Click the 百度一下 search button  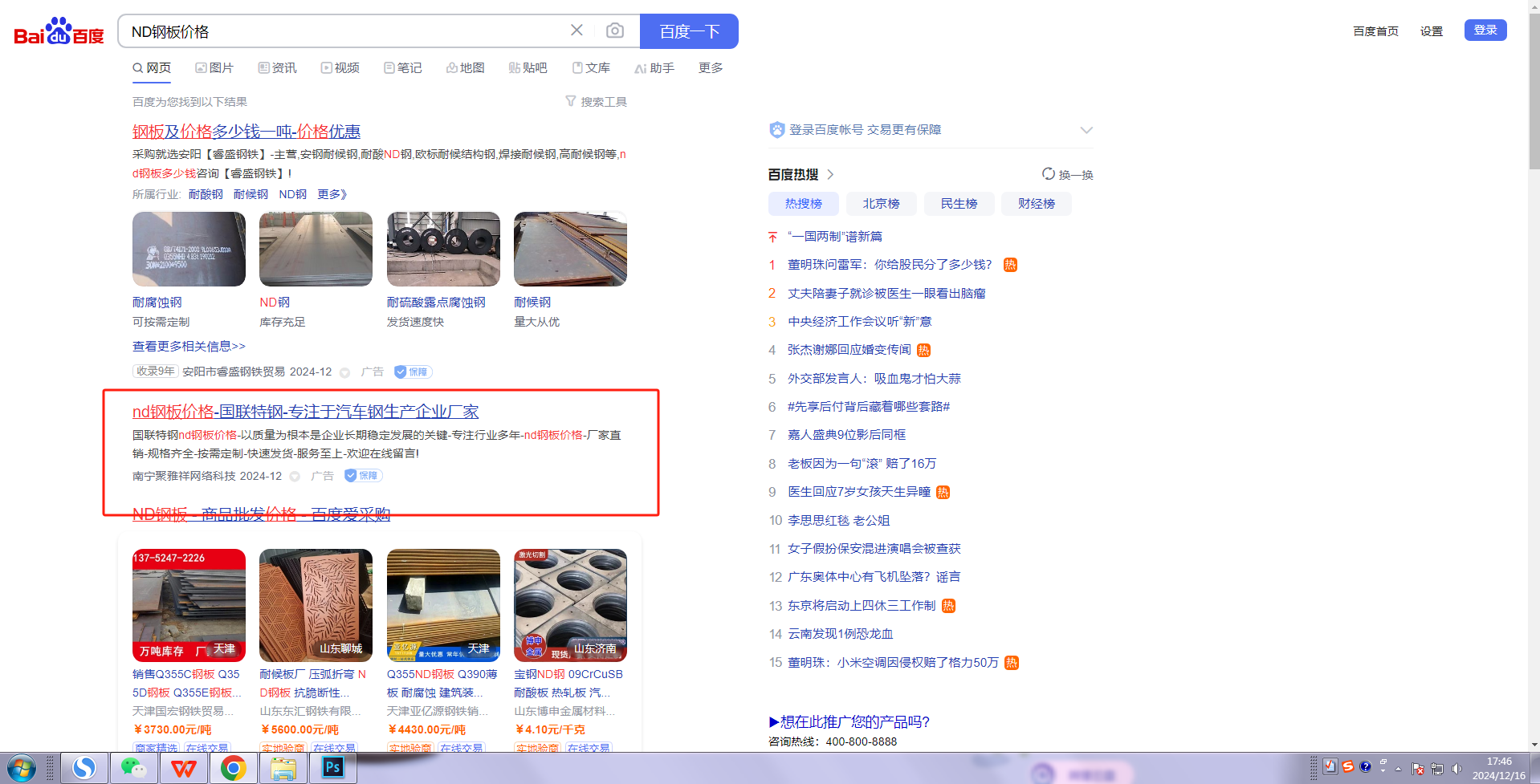(689, 31)
